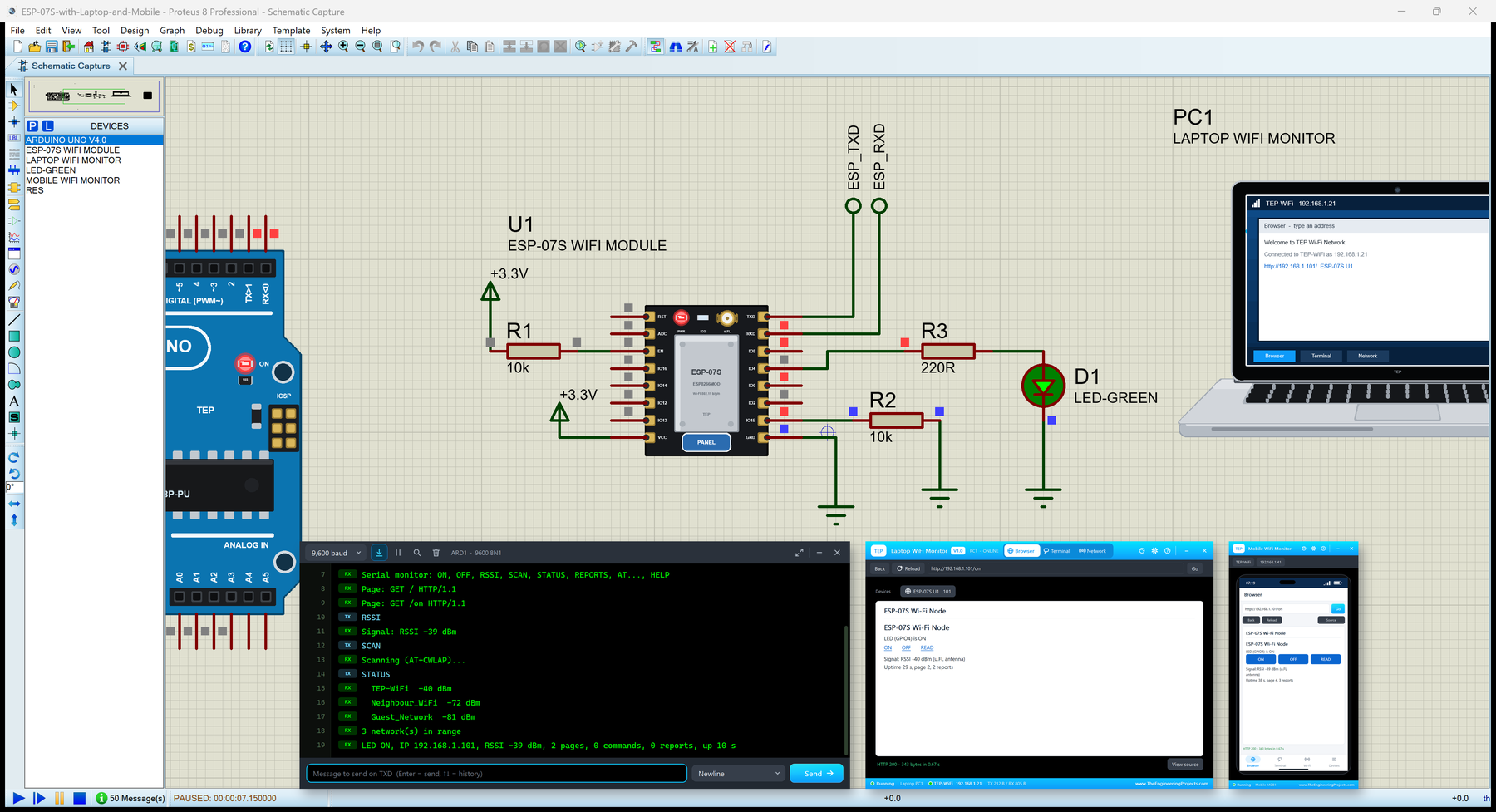Click the Step simulation button
Viewport: 1496px width, 812px height.
pos(39,798)
